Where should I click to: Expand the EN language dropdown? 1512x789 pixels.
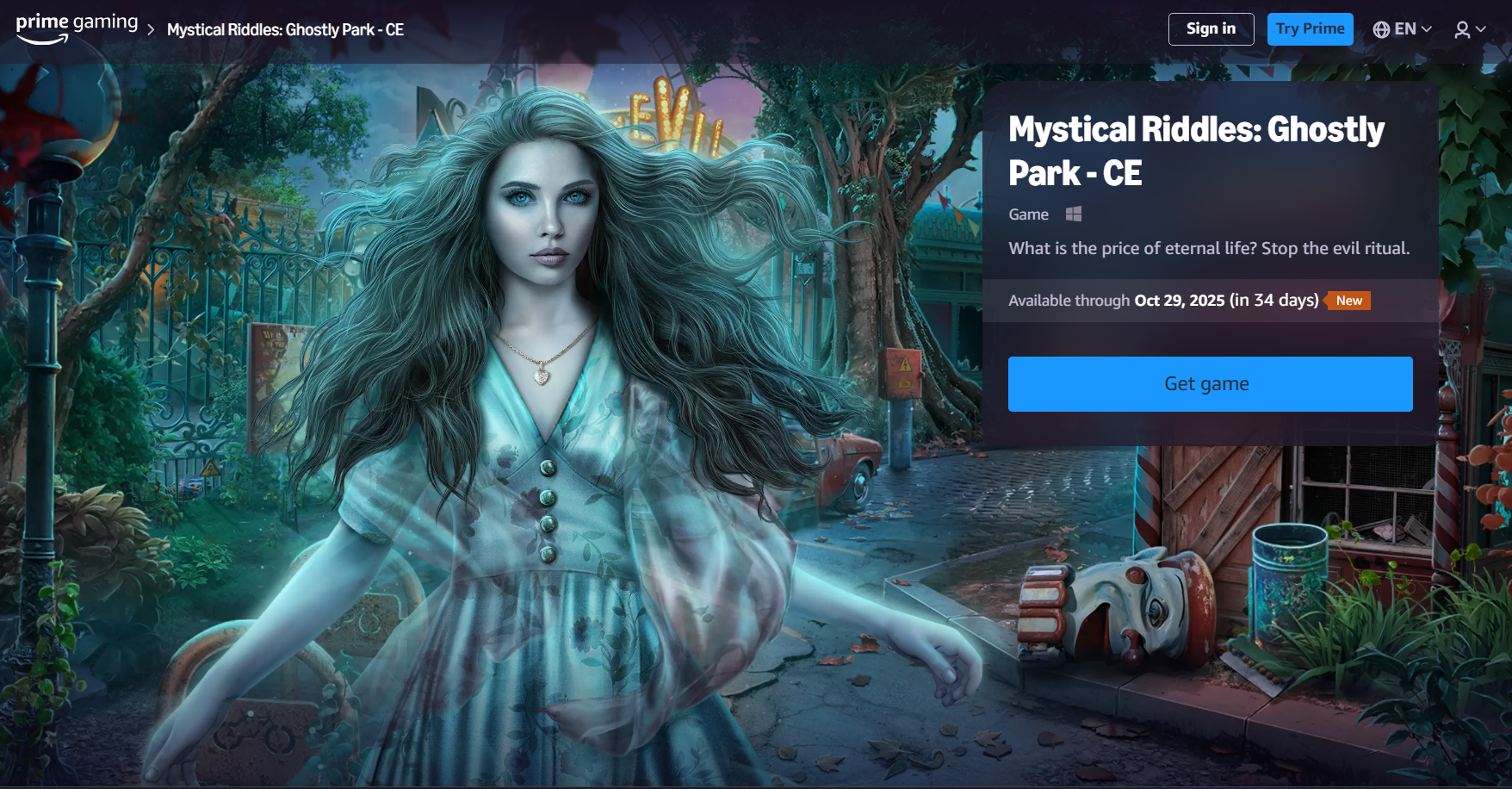pos(1403,29)
